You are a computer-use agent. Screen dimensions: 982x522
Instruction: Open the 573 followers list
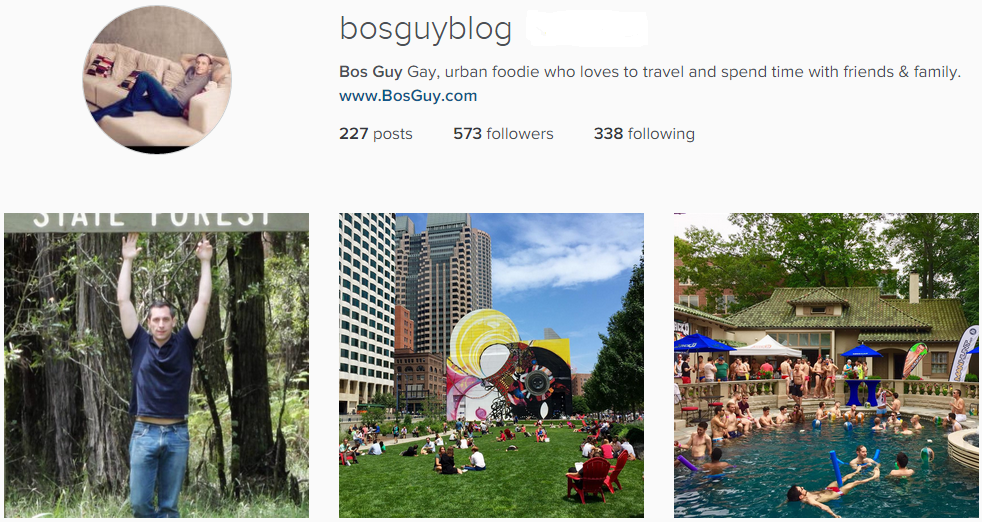click(503, 133)
